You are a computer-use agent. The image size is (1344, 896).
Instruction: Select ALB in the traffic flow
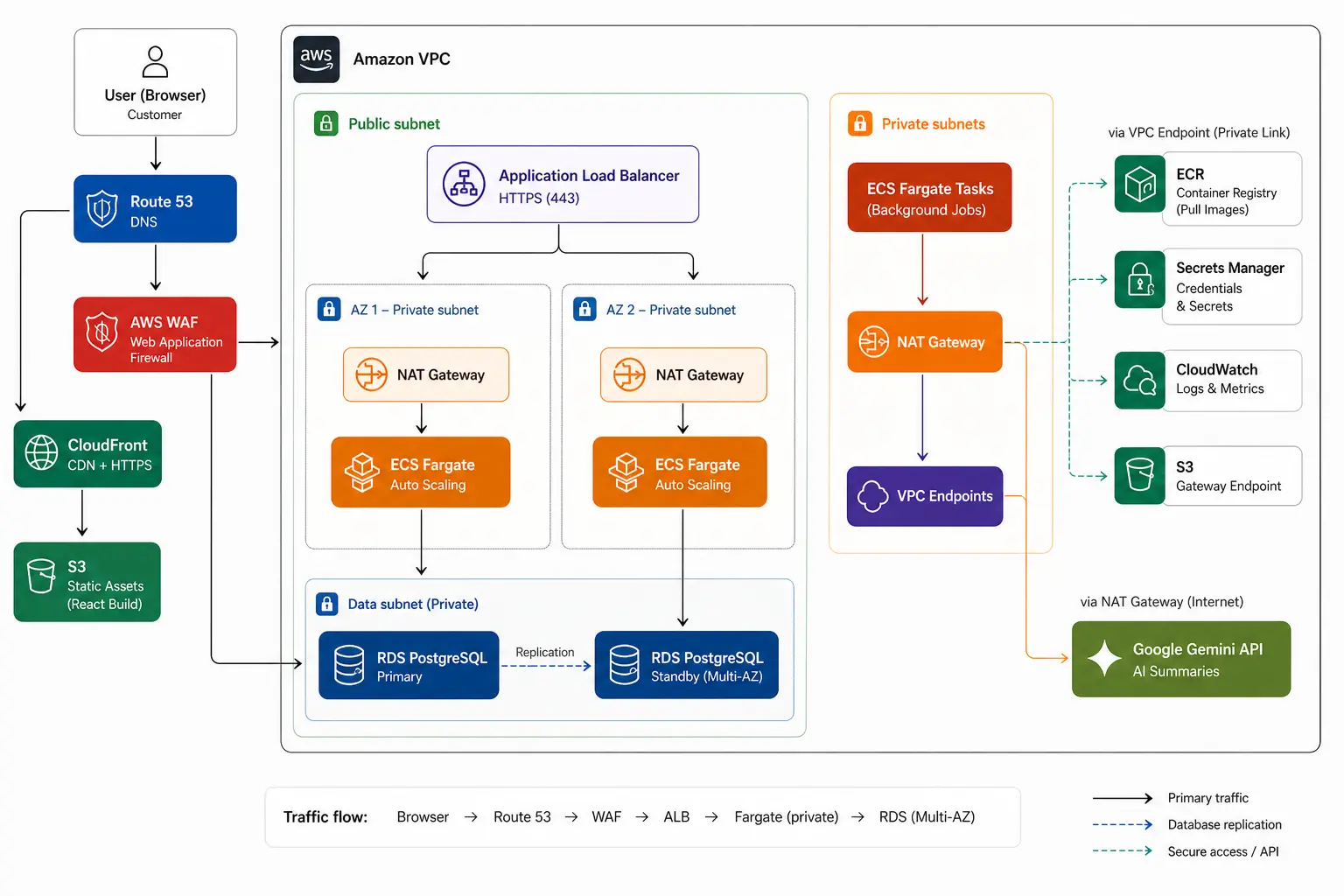pos(676,817)
